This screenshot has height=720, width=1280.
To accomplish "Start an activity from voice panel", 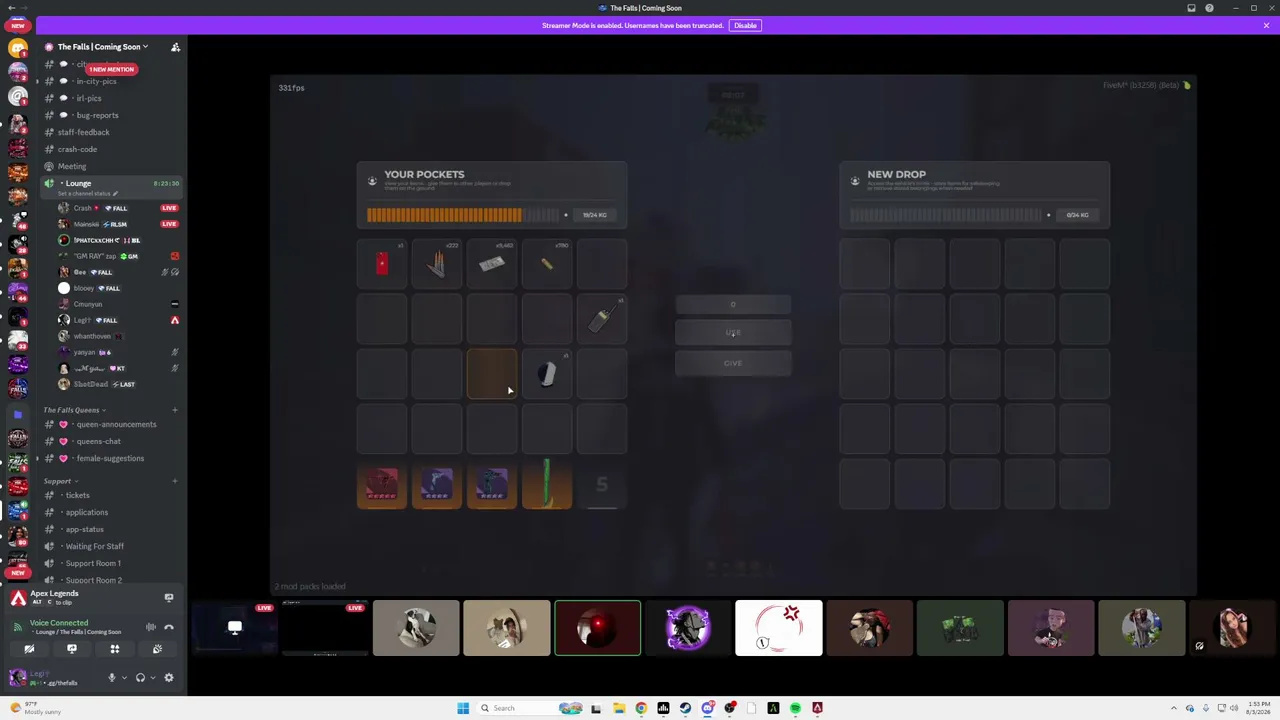I will [x=114, y=649].
